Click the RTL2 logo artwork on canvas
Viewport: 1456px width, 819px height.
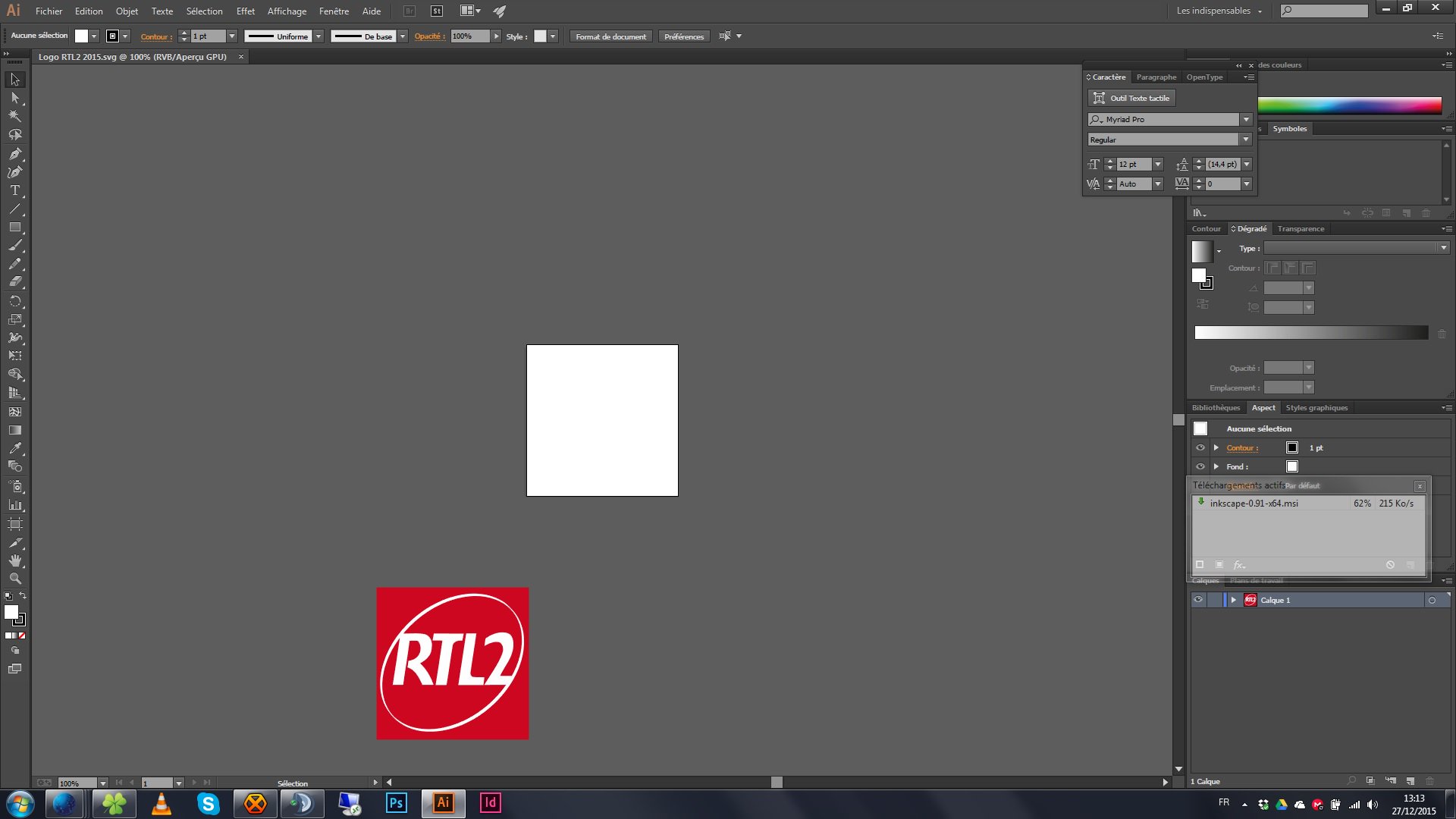click(x=453, y=664)
